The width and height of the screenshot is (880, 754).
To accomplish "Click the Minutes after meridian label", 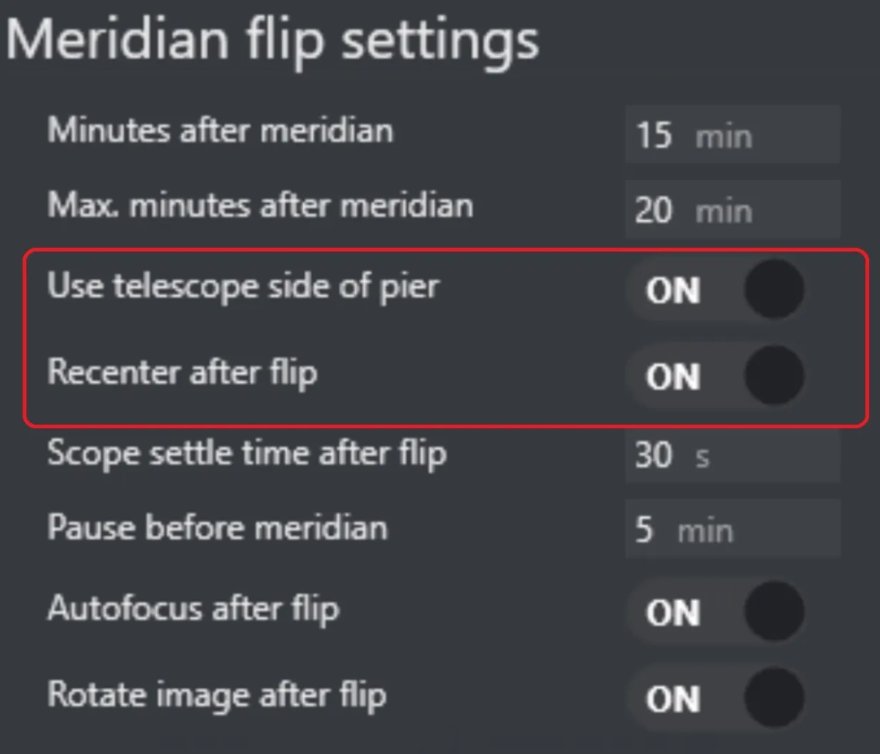I will [220, 130].
